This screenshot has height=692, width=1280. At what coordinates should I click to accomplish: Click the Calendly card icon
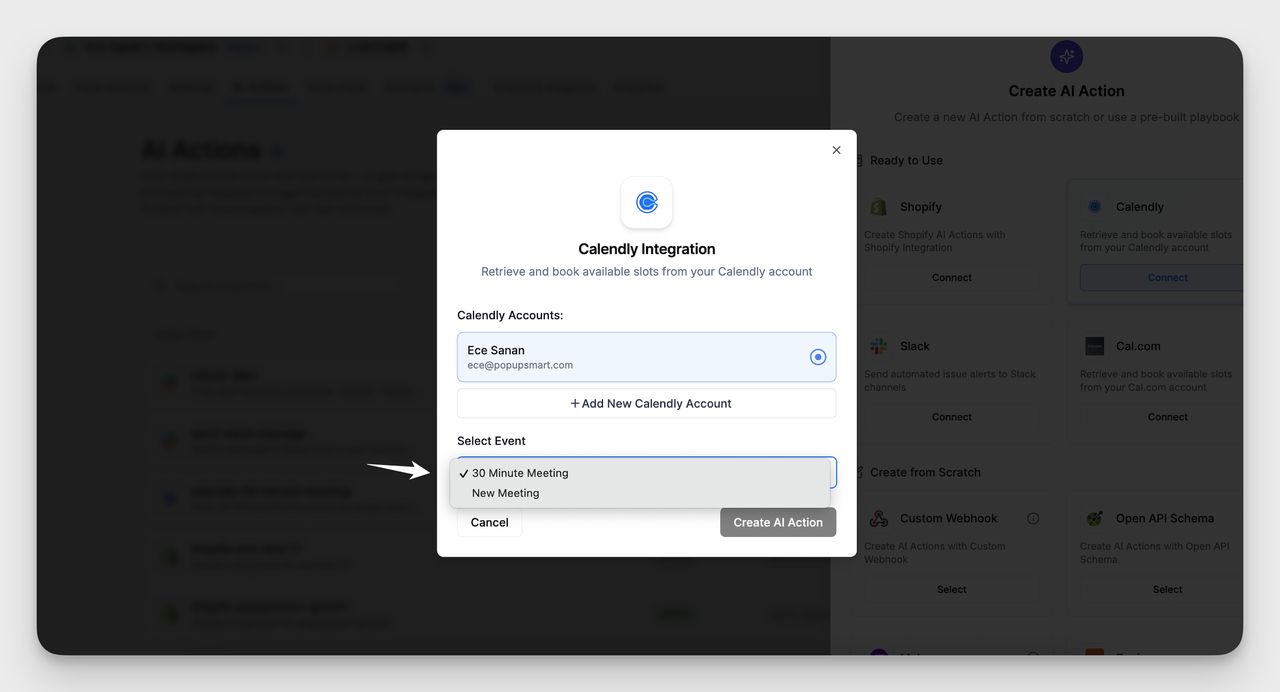[x=1094, y=207]
